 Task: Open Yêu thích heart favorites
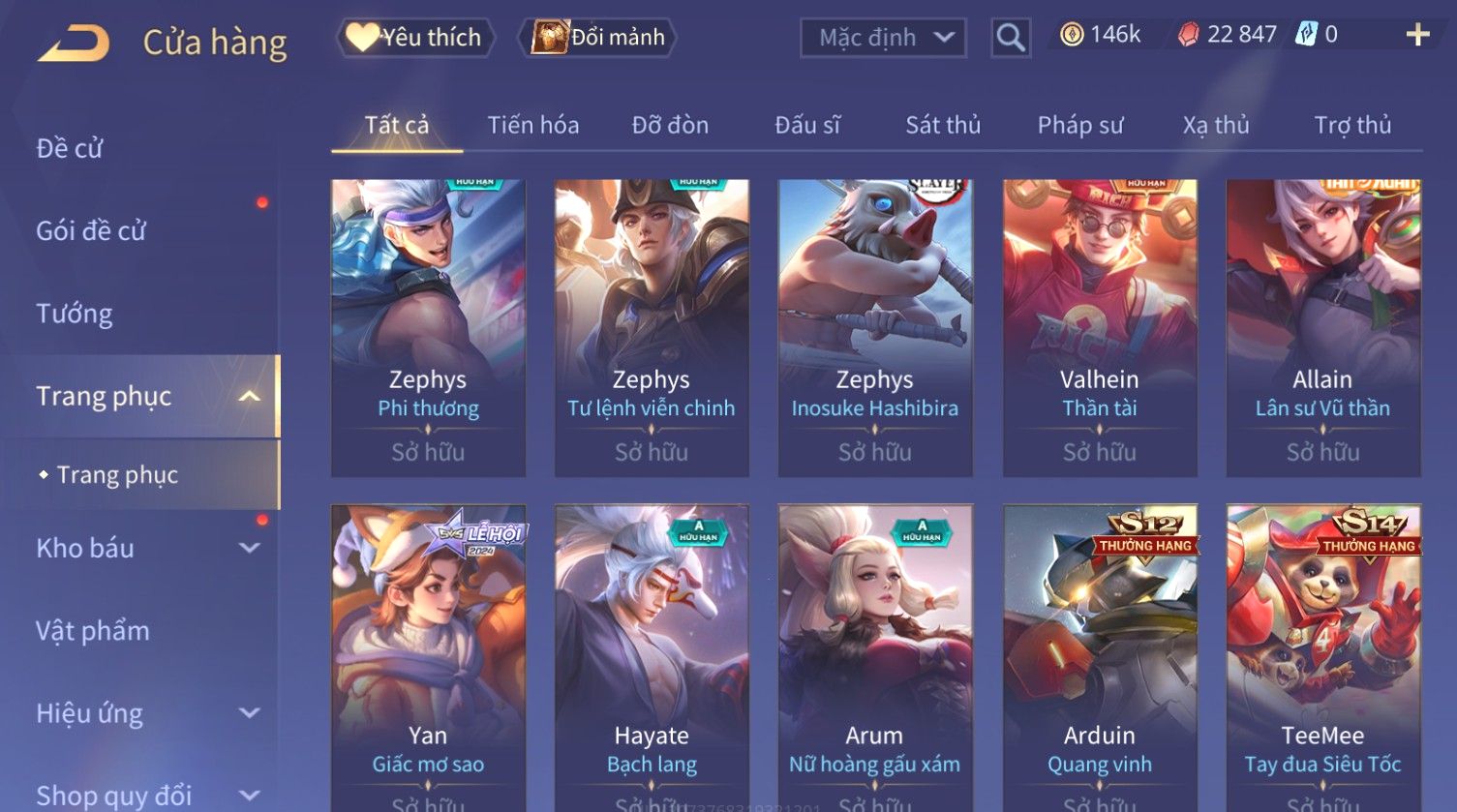415,38
